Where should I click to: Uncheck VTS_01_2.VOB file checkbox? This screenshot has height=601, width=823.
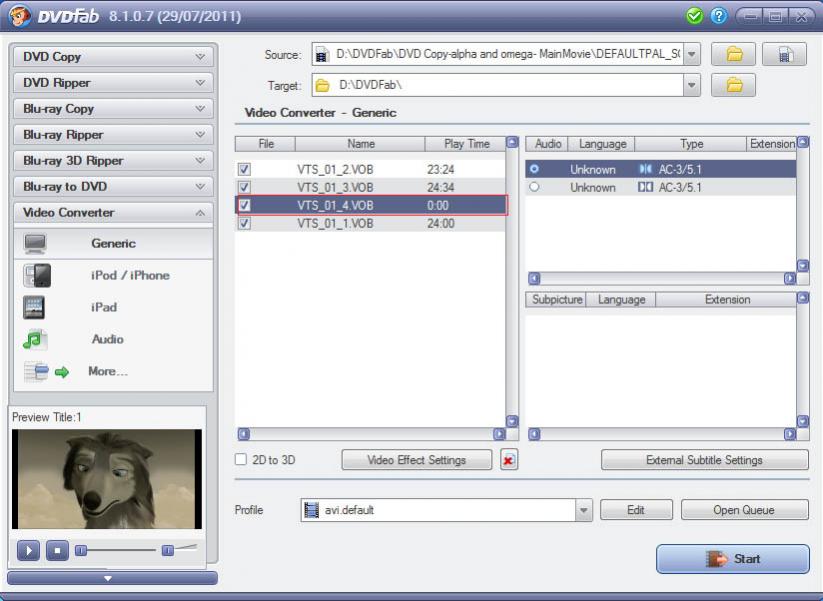[244, 169]
